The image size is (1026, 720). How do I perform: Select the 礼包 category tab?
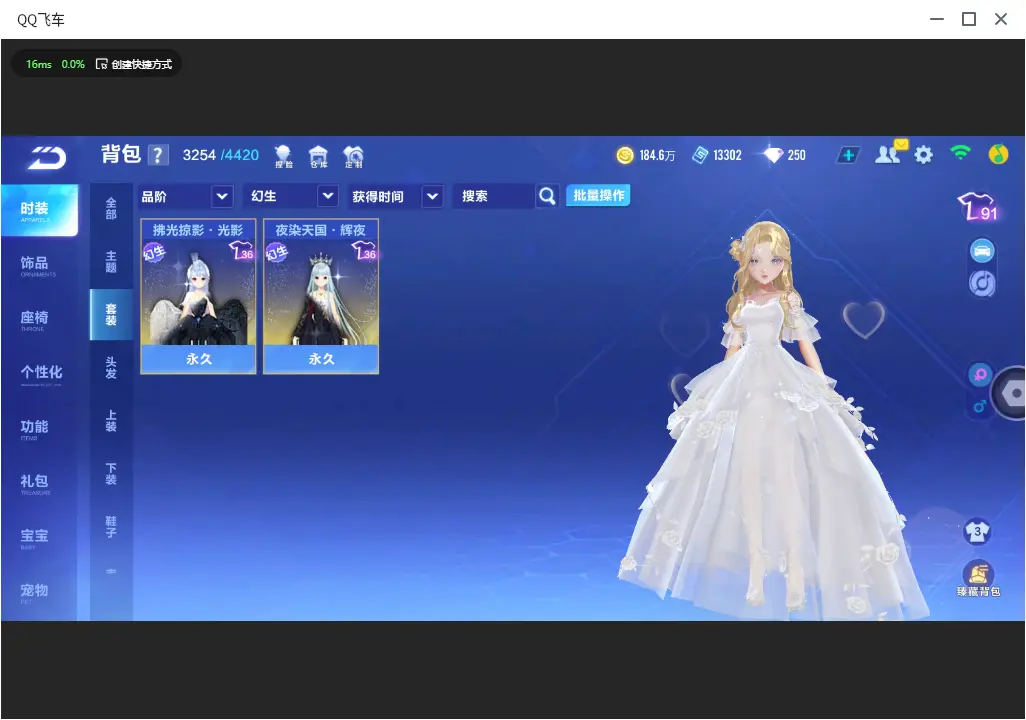click(x=39, y=483)
